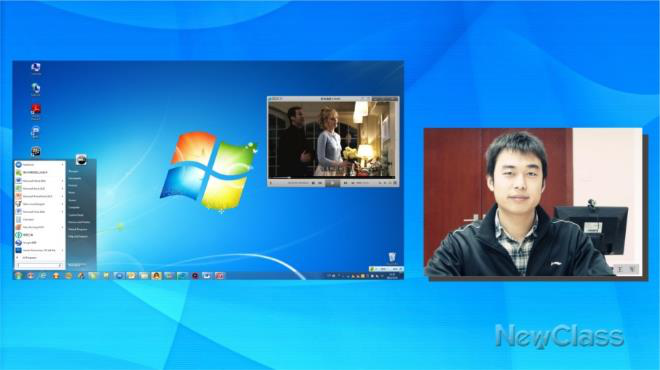Click the Start menu search programs field

40,266
